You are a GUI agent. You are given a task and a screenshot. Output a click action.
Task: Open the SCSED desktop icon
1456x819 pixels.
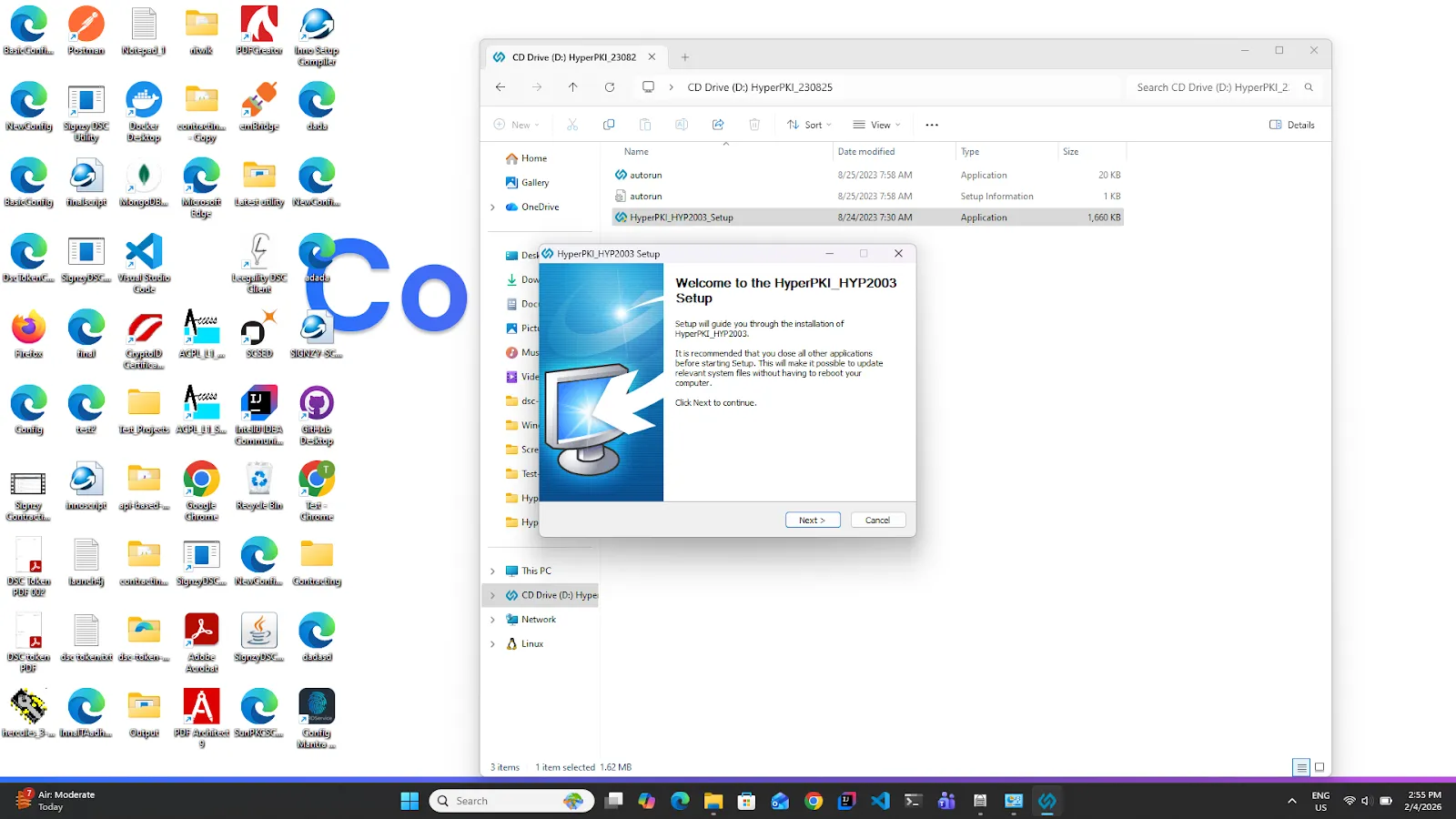click(259, 334)
